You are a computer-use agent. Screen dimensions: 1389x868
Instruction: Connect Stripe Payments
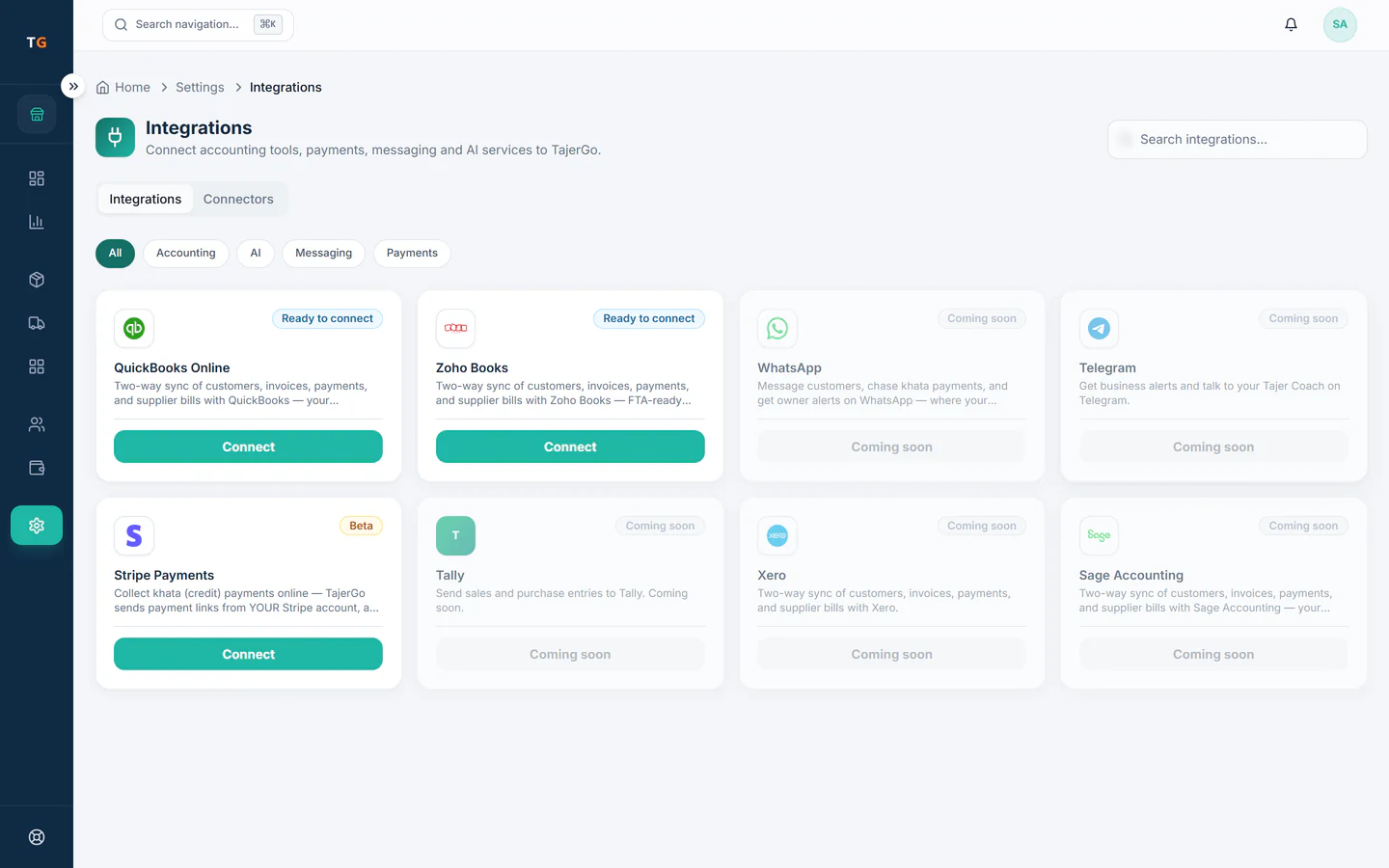point(248,654)
